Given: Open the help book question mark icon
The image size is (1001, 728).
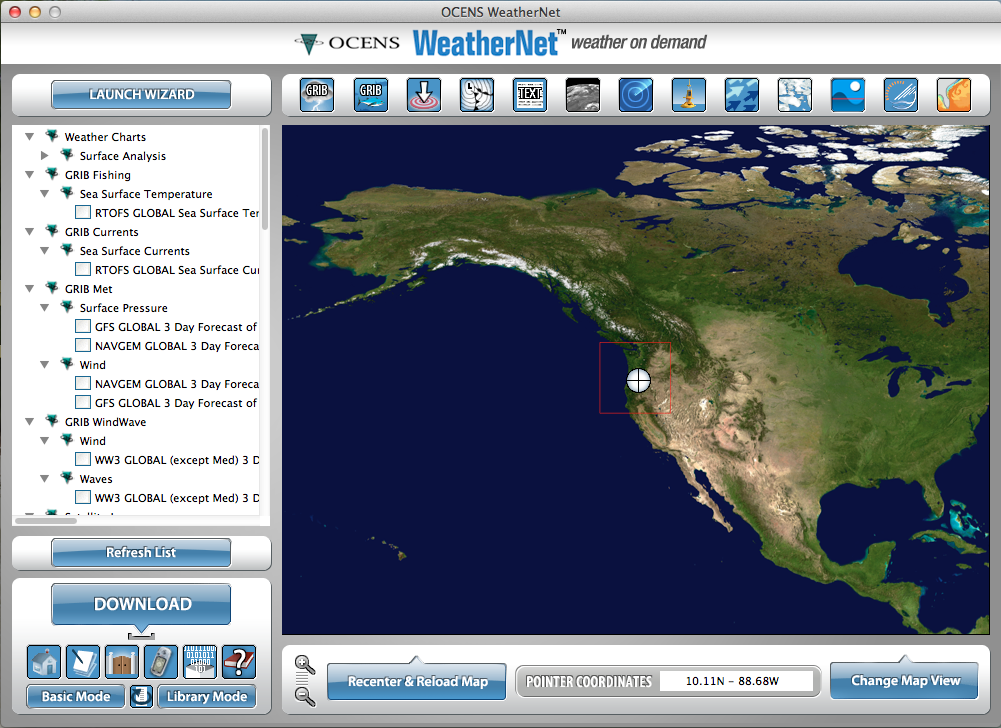Looking at the screenshot, I should (239, 662).
